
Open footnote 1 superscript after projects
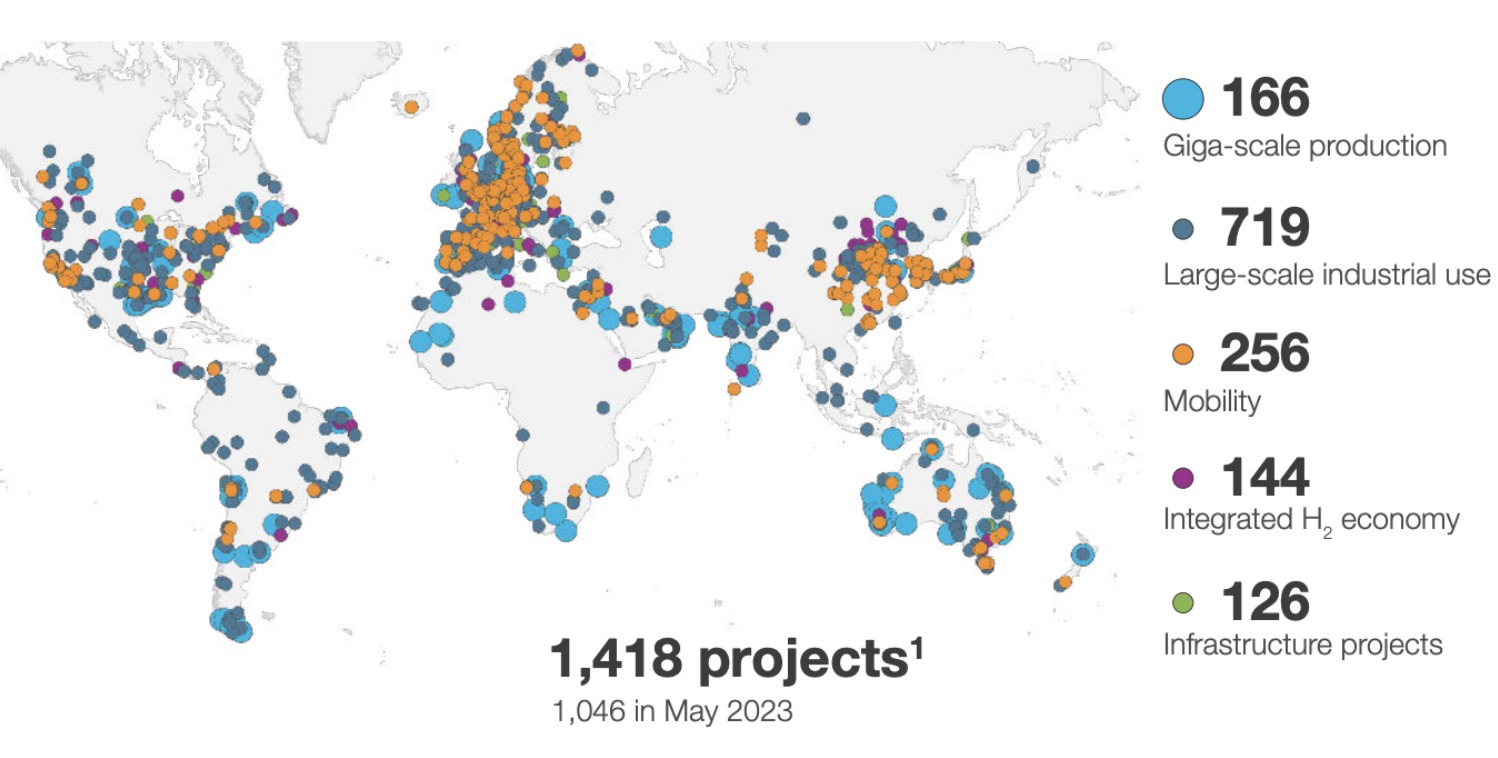tap(917, 648)
